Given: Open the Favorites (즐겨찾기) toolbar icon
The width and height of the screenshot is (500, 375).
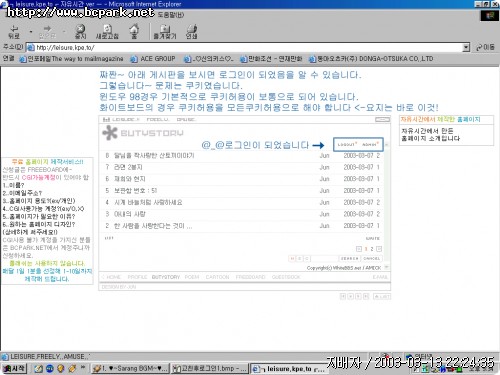Looking at the screenshot, I should point(165,32).
